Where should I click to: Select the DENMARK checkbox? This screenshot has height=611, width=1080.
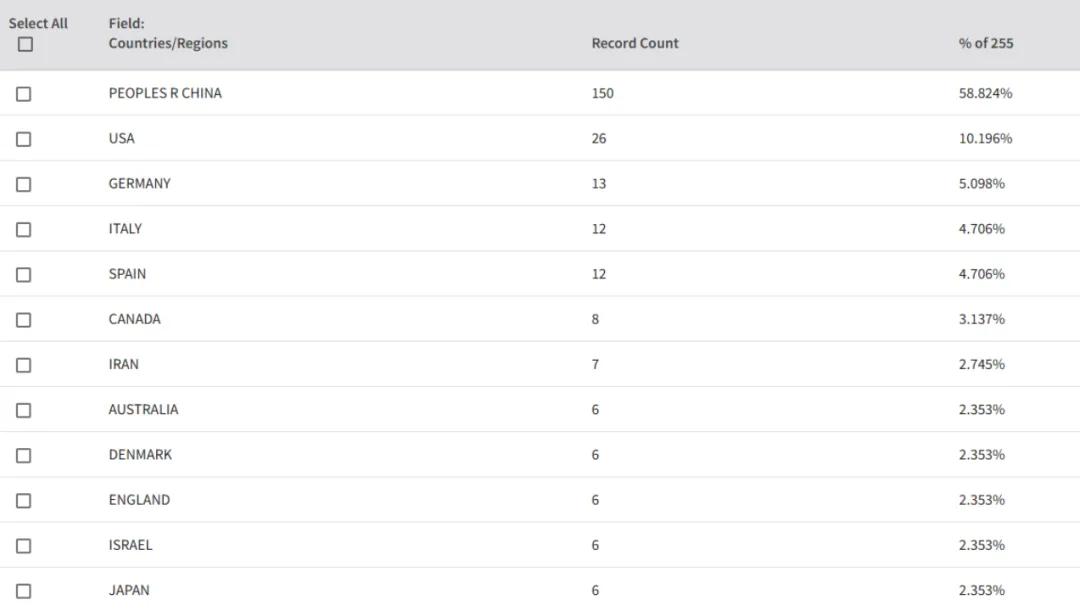(x=23, y=455)
